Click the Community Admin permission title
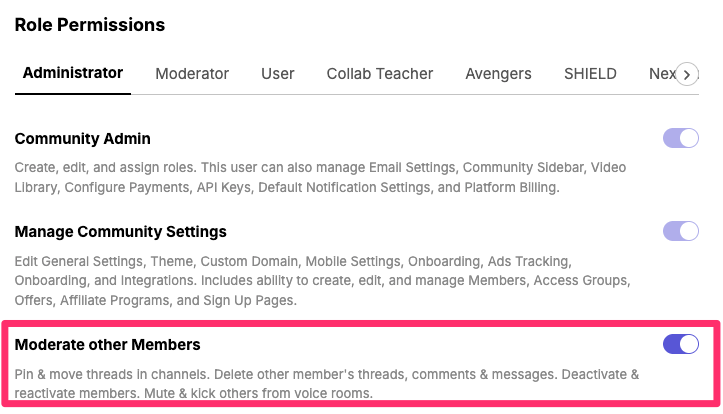 pos(83,139)
